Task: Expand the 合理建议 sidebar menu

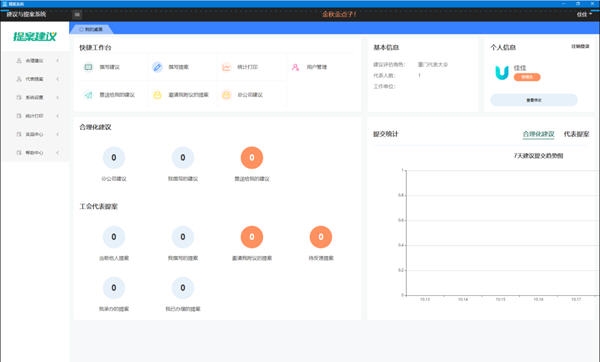Action: 35,60
